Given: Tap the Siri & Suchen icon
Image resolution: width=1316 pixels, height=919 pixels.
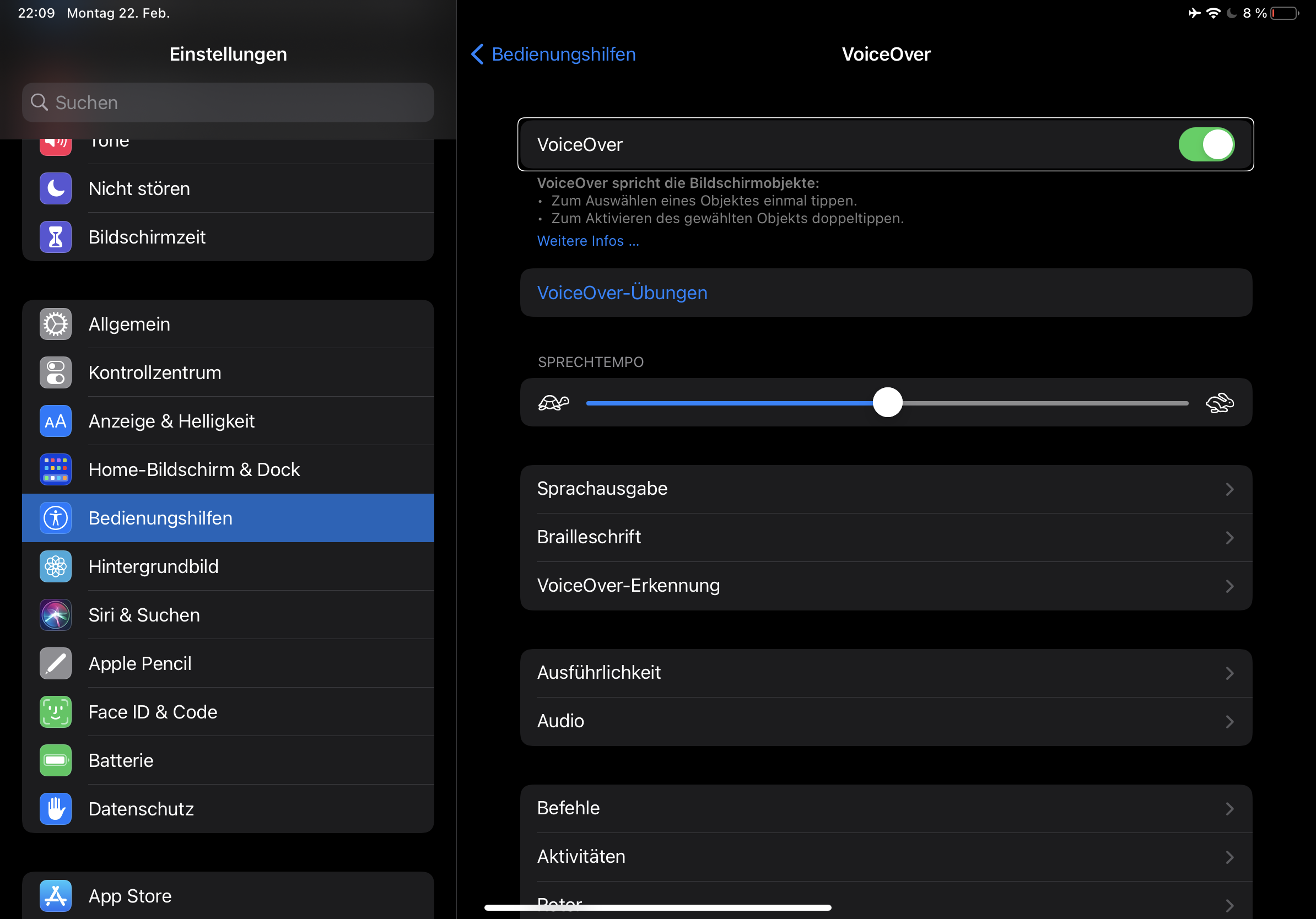Looking at the screenshot, I should 56,615.
